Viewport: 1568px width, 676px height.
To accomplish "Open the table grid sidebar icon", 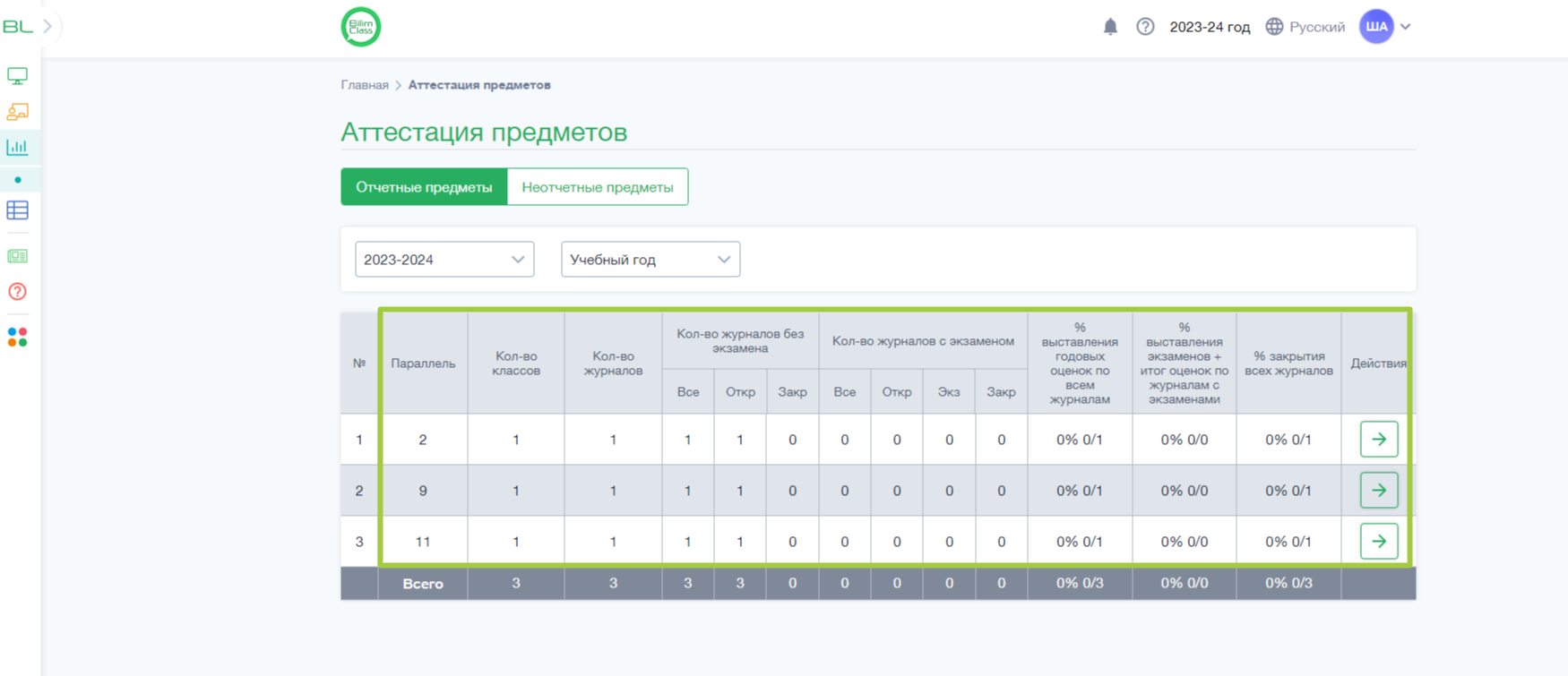I will click(17, 210).
